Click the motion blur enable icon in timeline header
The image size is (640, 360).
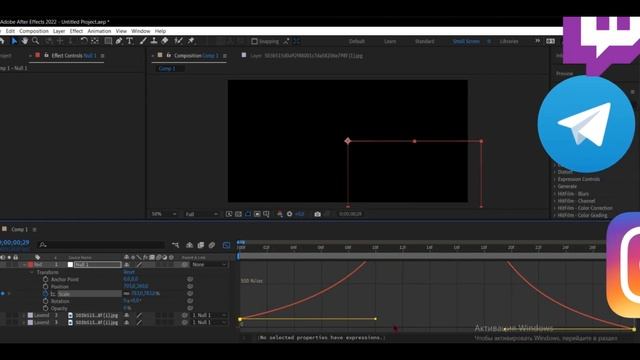tap(212, 245)
